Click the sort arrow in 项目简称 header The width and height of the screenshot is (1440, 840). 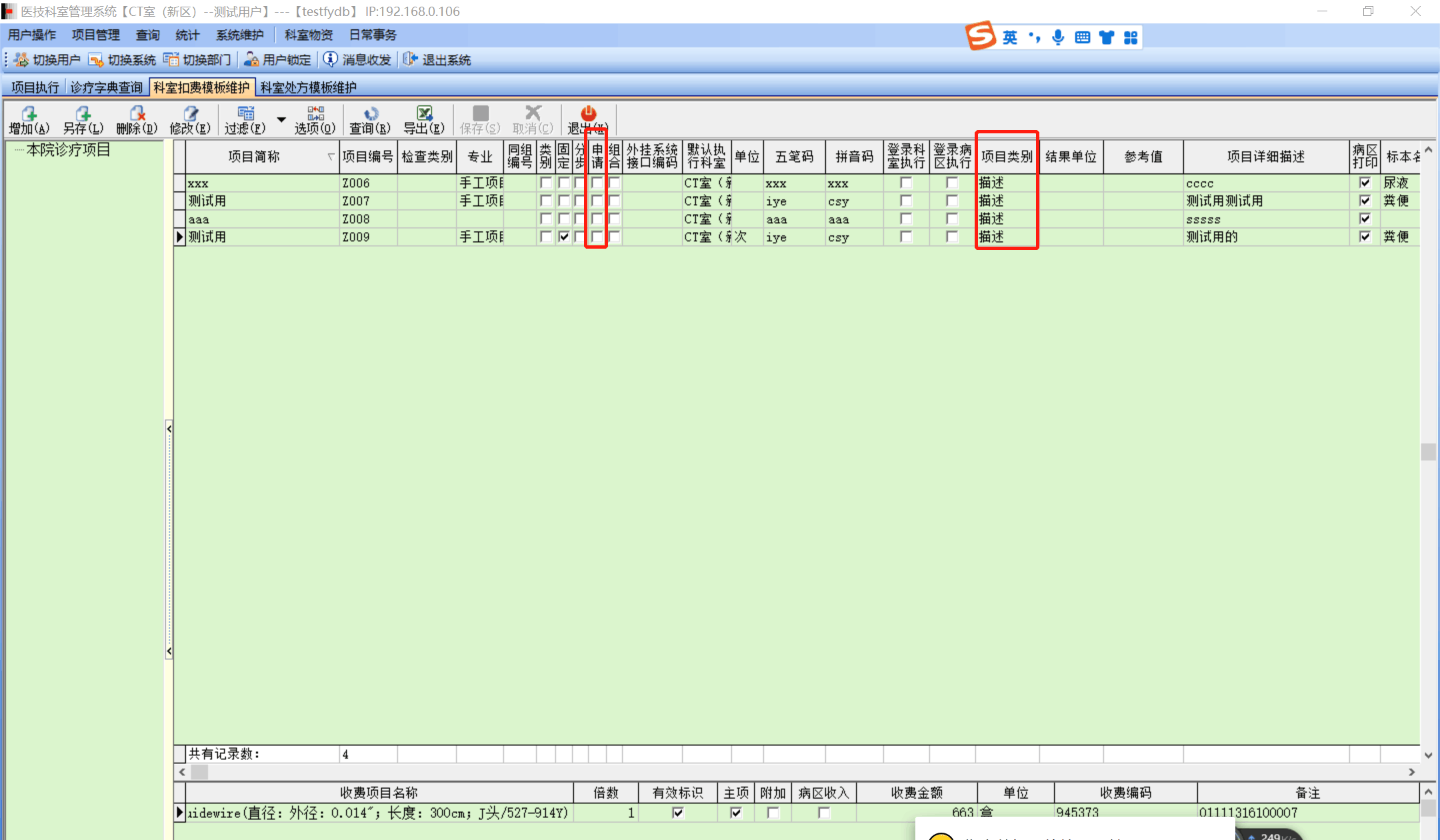coord(331,157)
